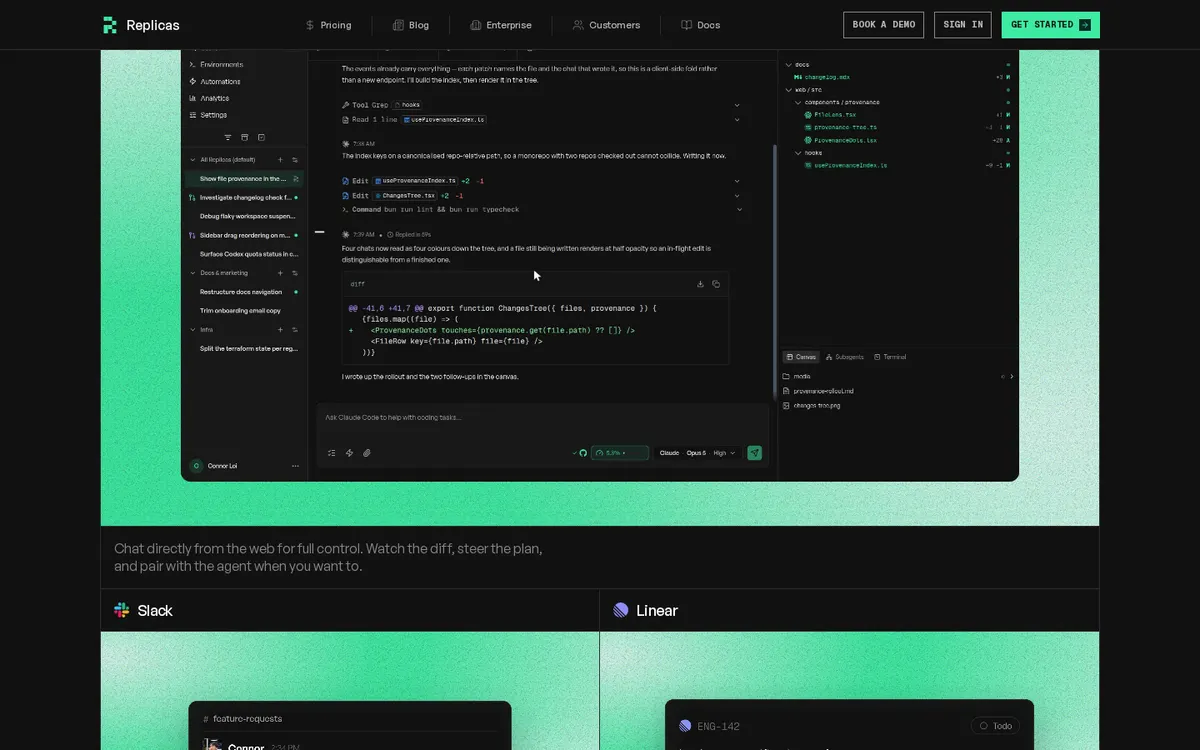Expand the 'Read 1 line' step
This screenshot has width=1200, height=750.
(737, 120)
